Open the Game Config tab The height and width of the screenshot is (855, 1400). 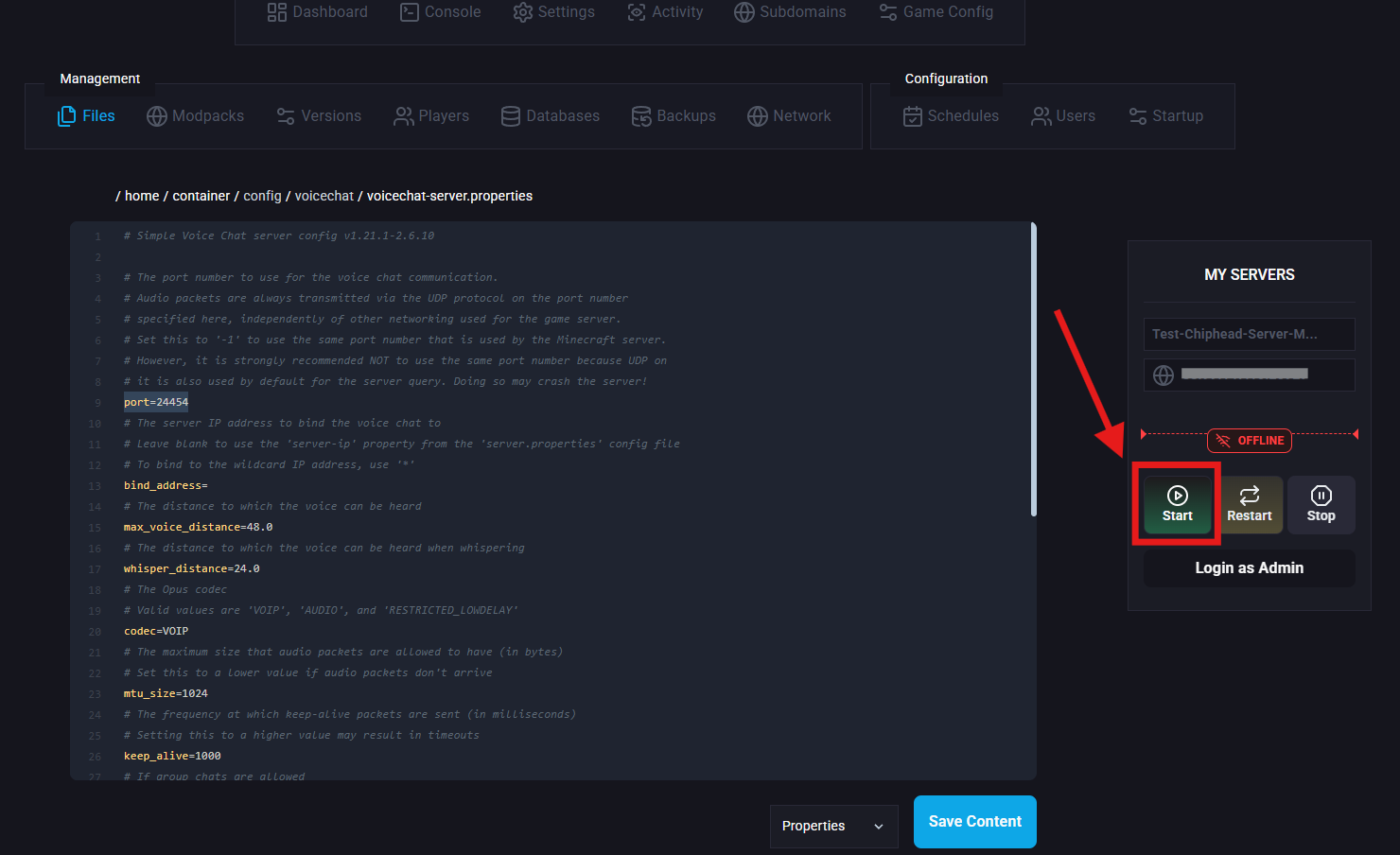tap(936, 12)
